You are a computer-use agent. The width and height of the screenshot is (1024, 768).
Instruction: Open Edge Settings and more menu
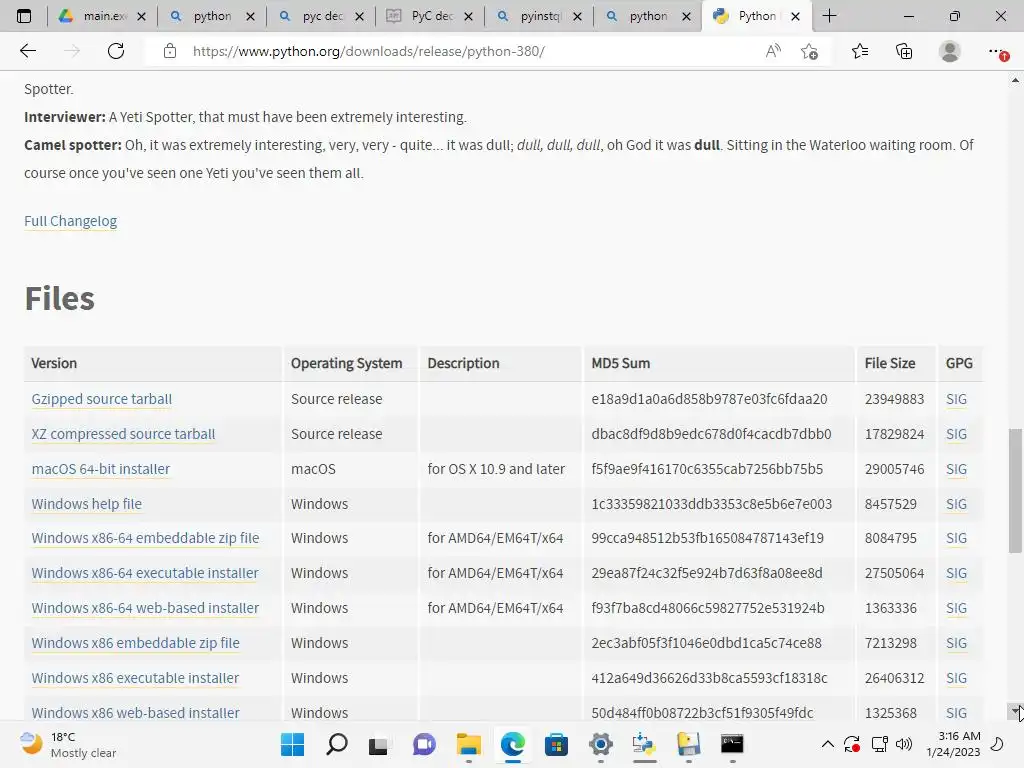click(997, 51)
